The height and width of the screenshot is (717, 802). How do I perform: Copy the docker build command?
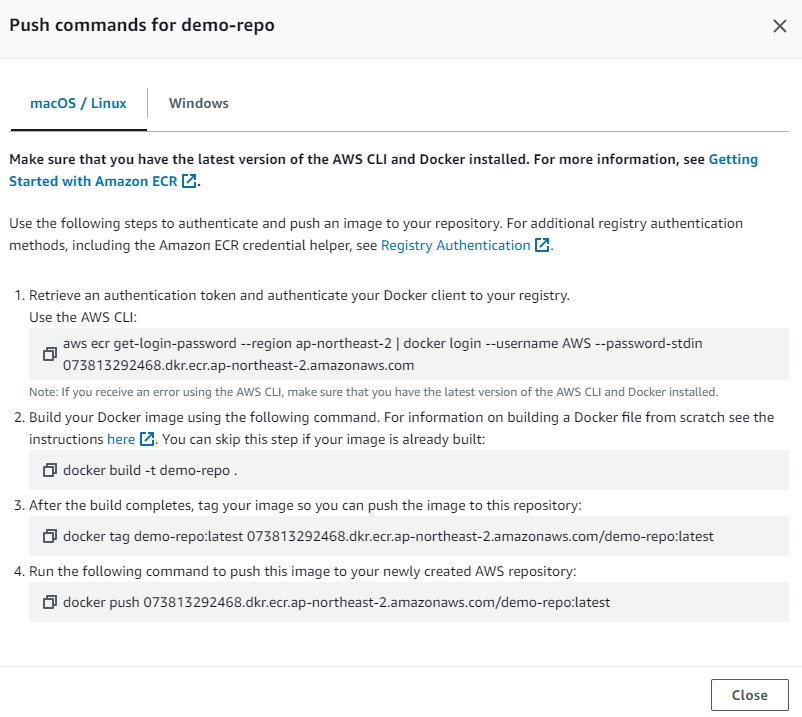tap(49, 469)
